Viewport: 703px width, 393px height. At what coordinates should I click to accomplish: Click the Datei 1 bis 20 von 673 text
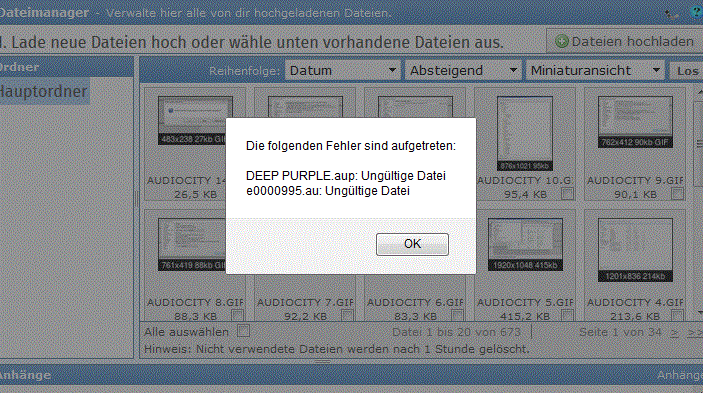(456, 332)
